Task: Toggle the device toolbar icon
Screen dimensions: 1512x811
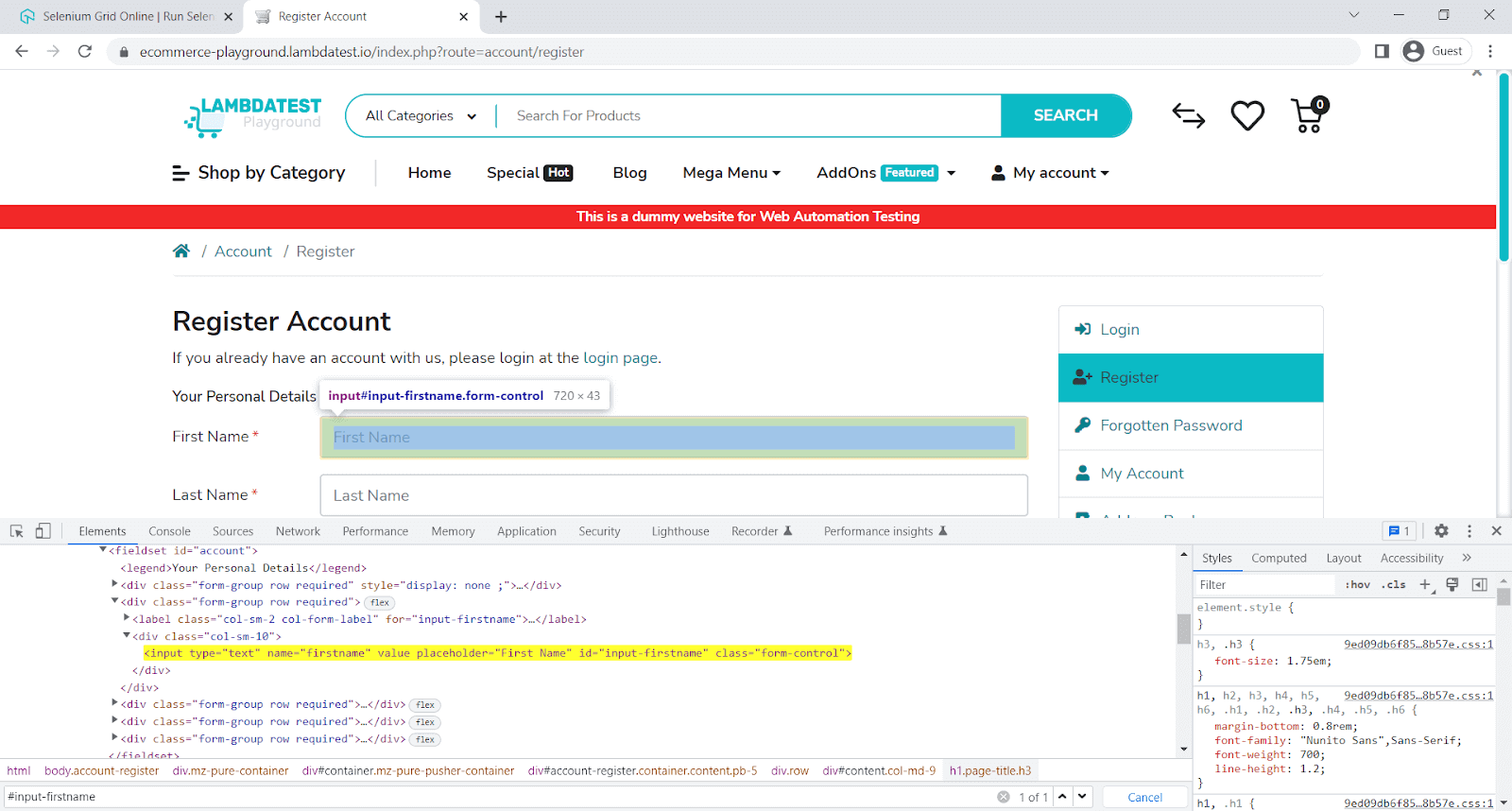Action: pos(43,531)
